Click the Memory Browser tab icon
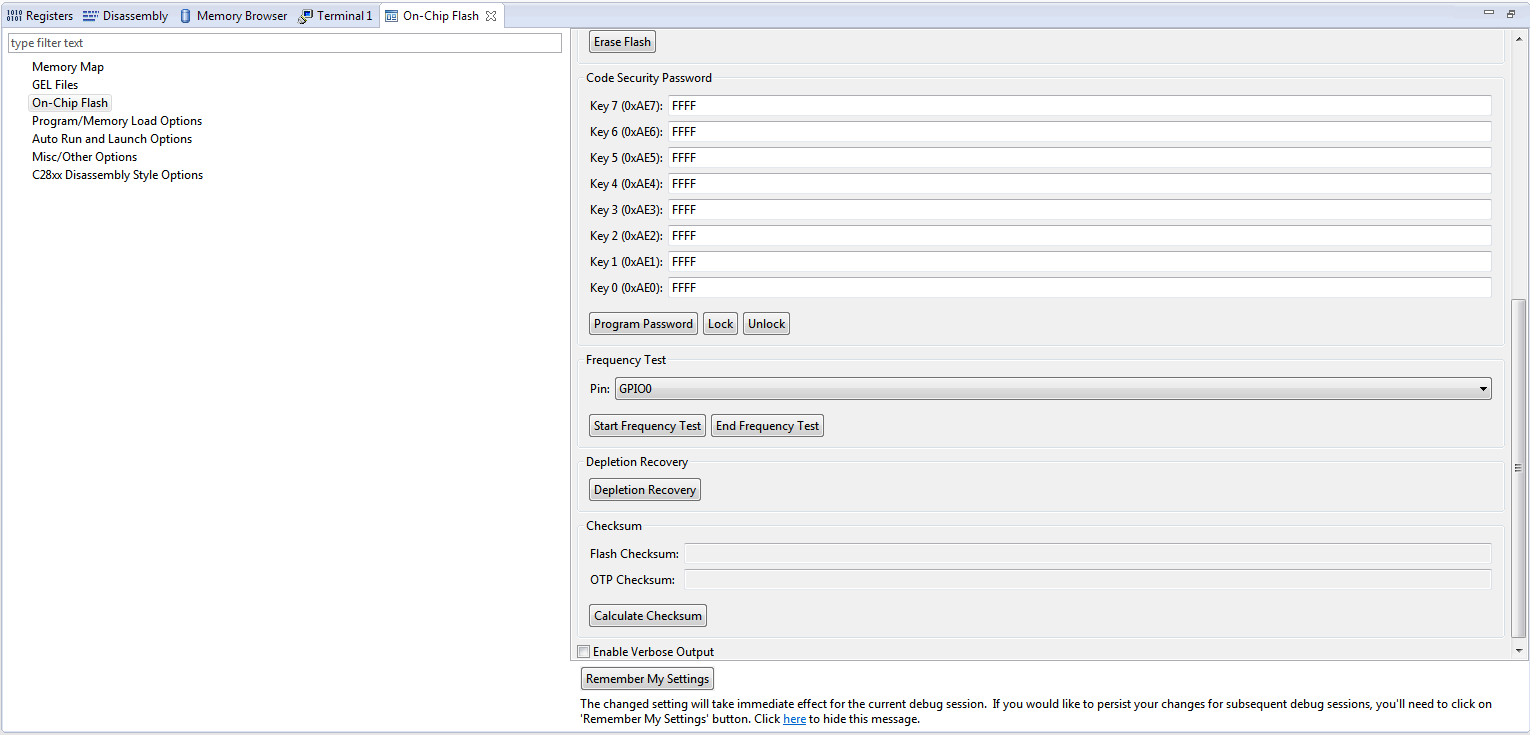Screen dimensions: 1530x735 pyautogui.click(x=185, y=16)
